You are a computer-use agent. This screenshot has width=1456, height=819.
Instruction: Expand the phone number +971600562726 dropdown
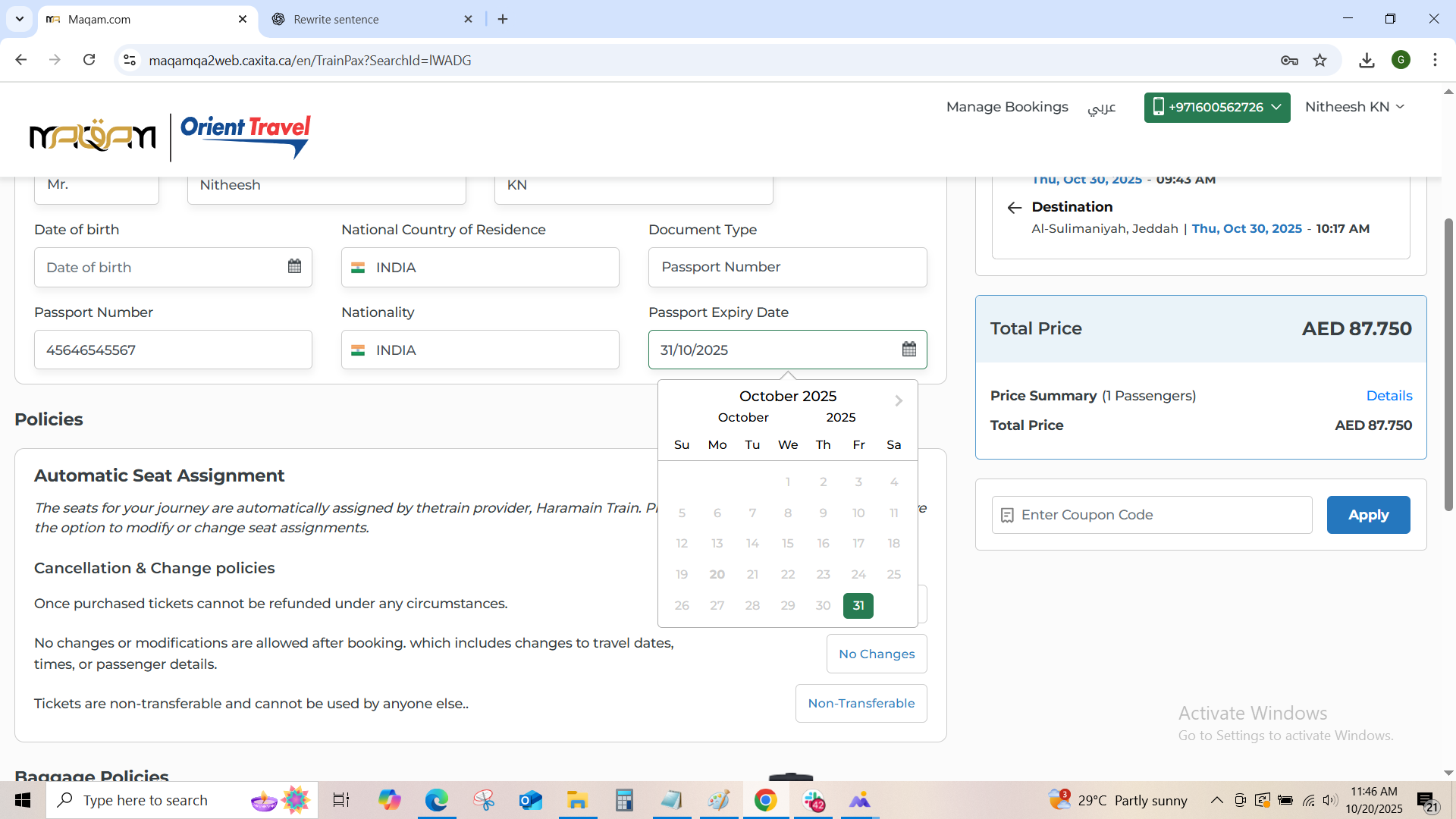(1216, 107)
